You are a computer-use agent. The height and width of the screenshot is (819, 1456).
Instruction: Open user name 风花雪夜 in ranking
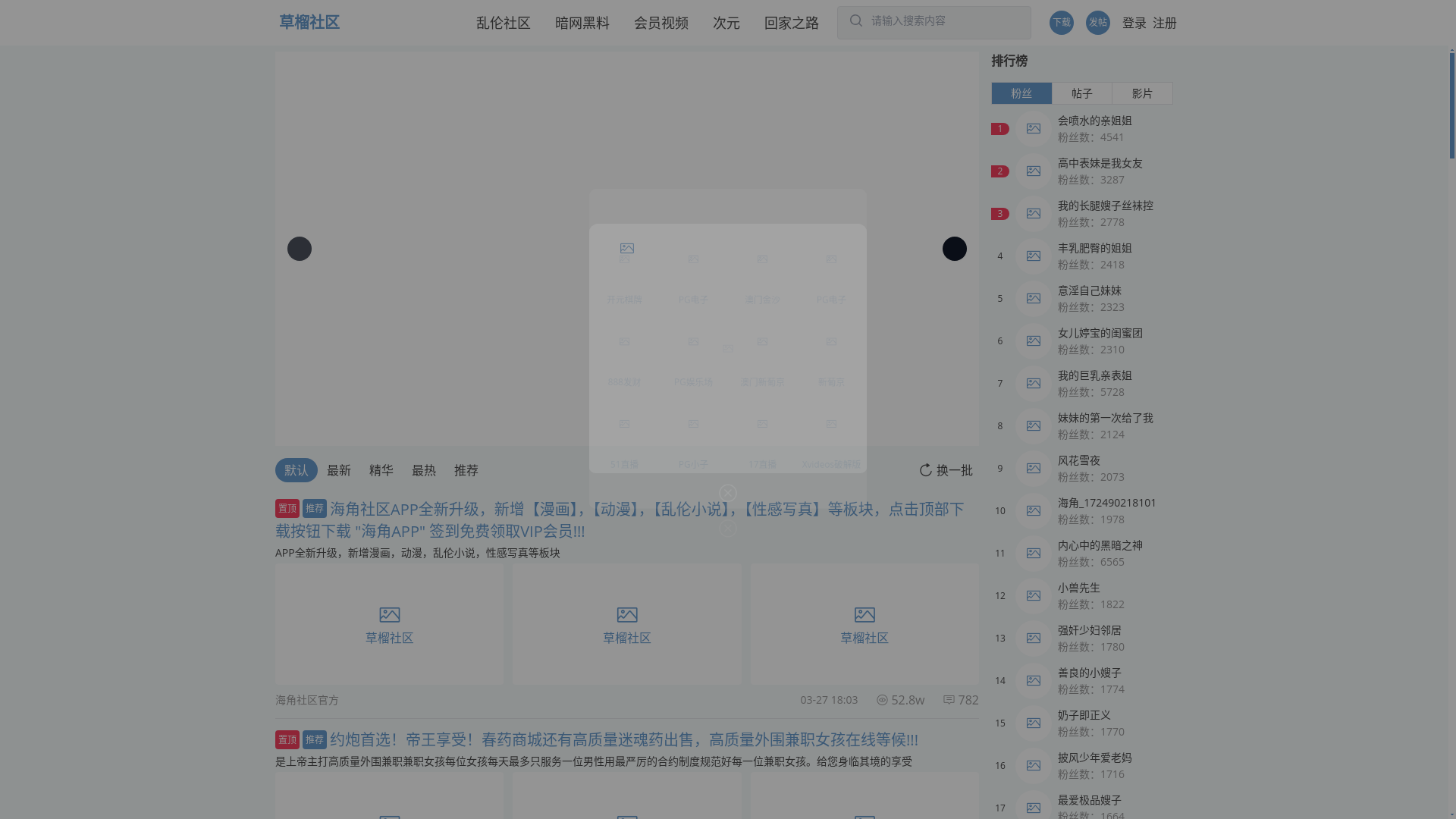tap(1079, 460)
